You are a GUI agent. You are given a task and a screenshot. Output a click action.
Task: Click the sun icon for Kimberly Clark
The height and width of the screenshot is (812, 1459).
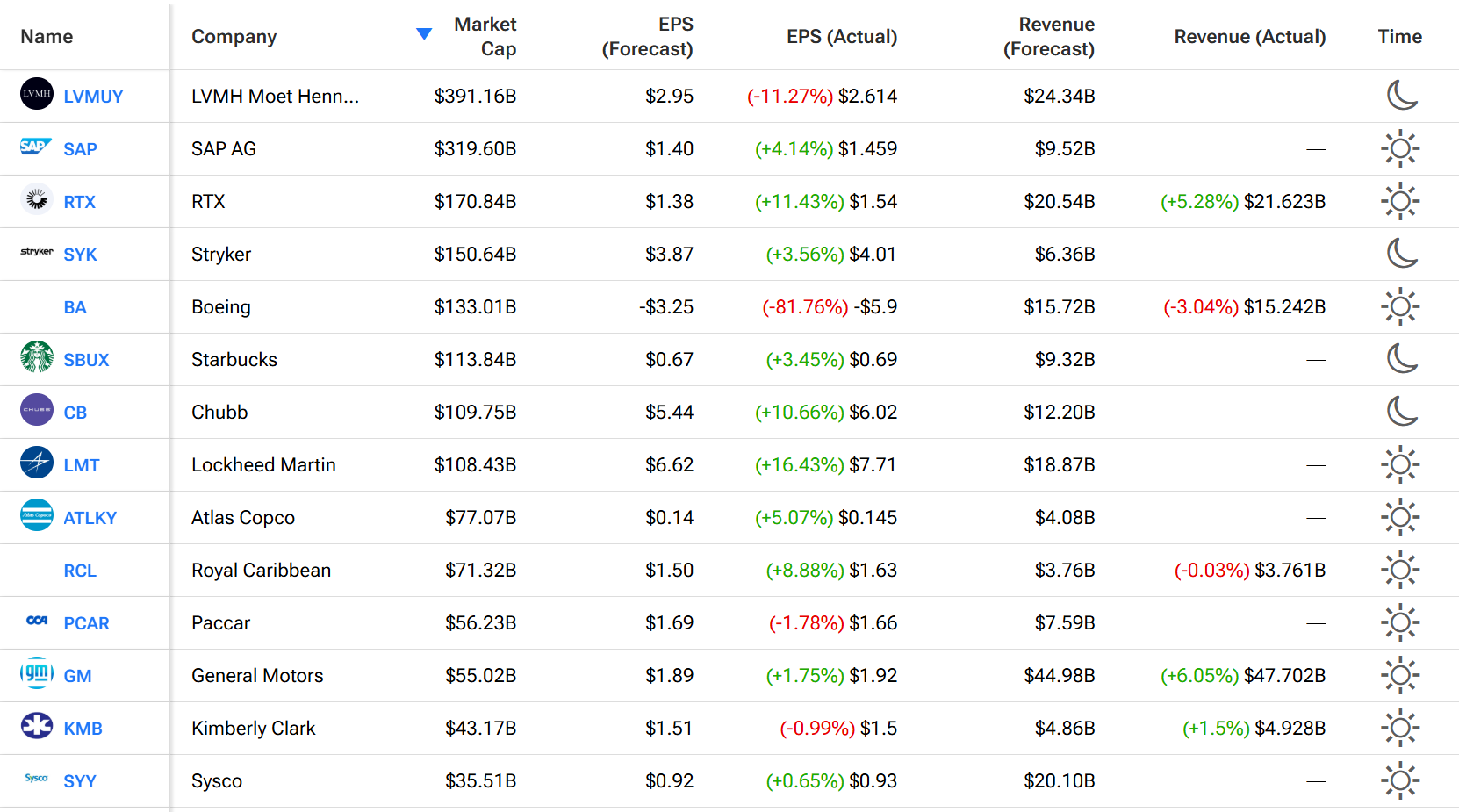pos(1400,728)
